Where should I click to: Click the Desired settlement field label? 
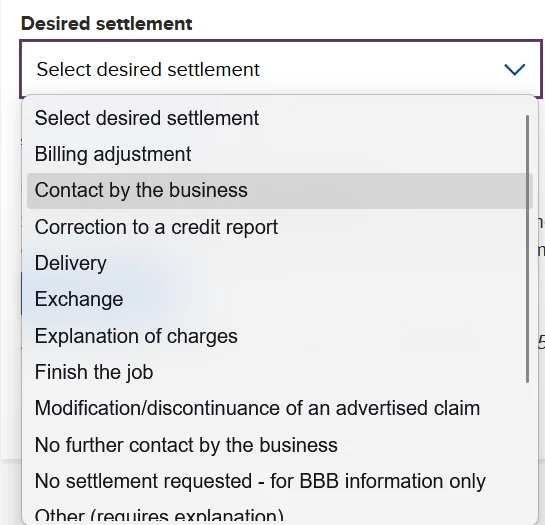click(106, 24)
